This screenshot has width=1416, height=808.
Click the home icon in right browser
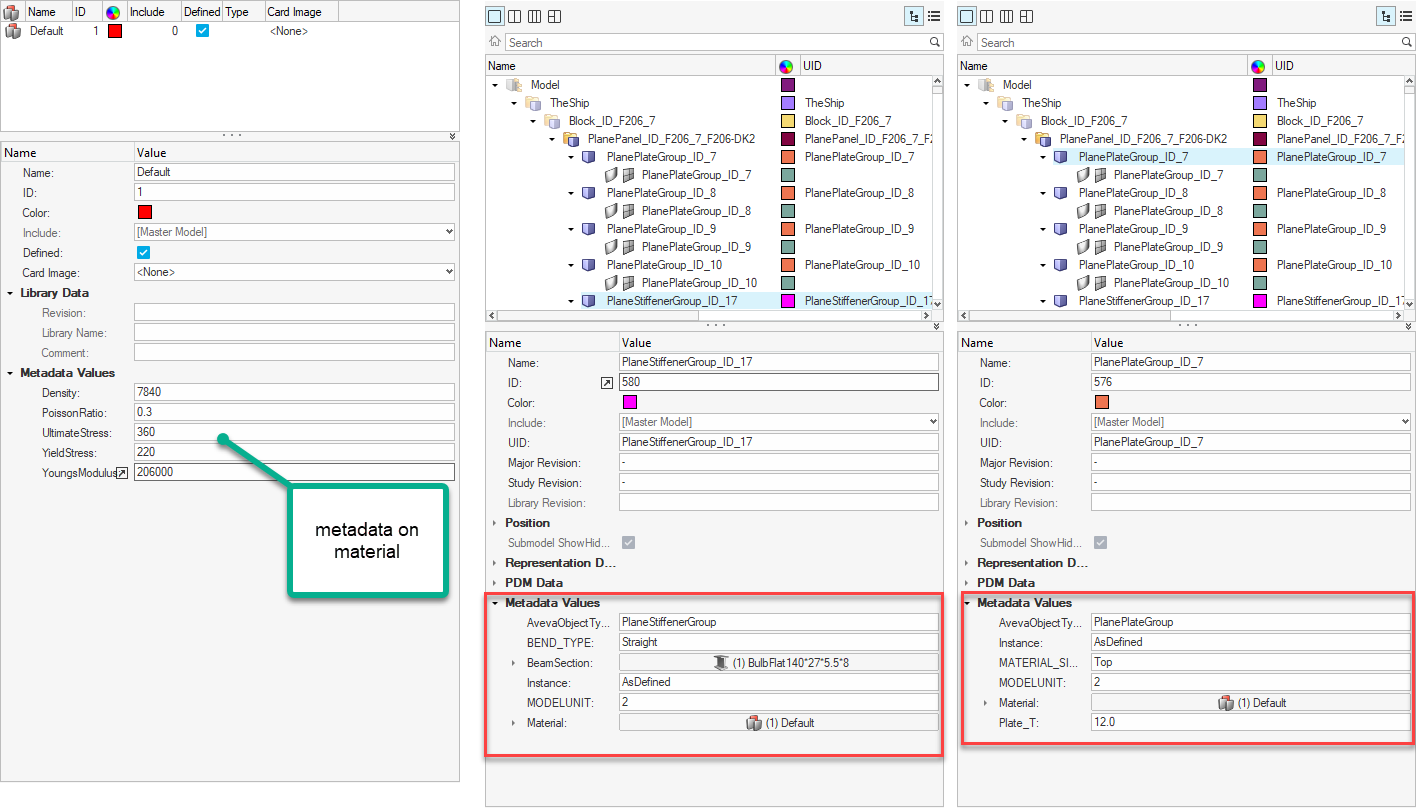(x=967, y=42)
